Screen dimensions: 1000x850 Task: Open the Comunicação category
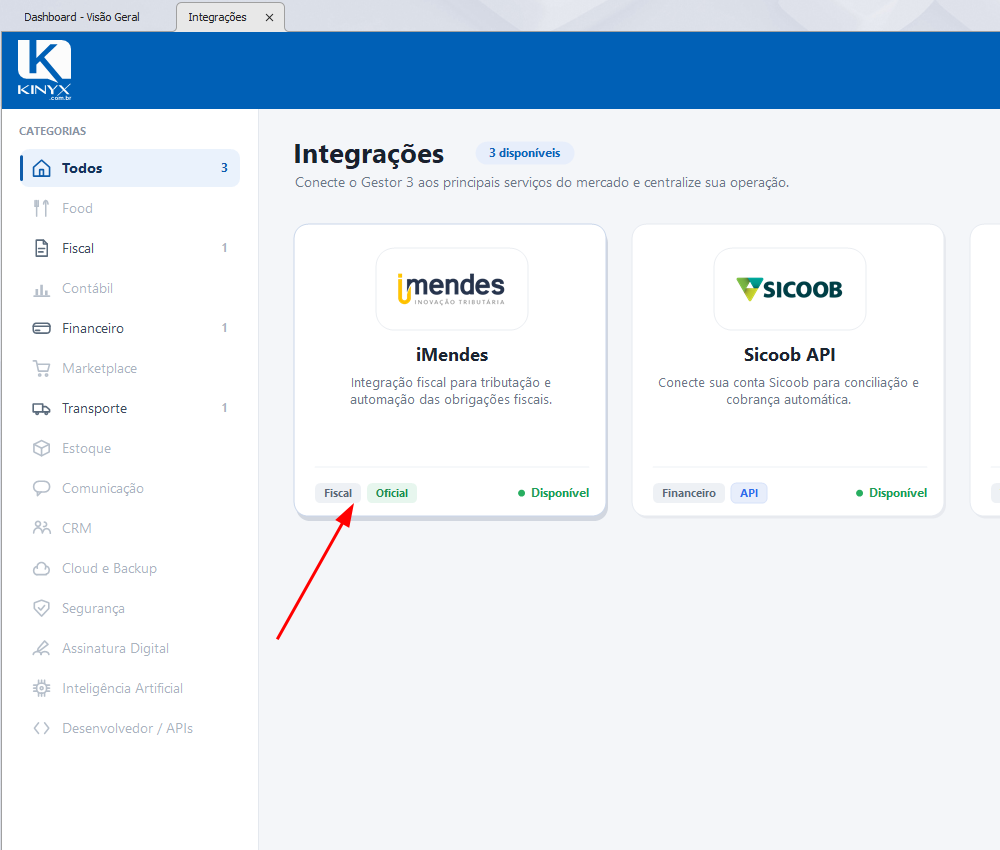pos(130,488)
